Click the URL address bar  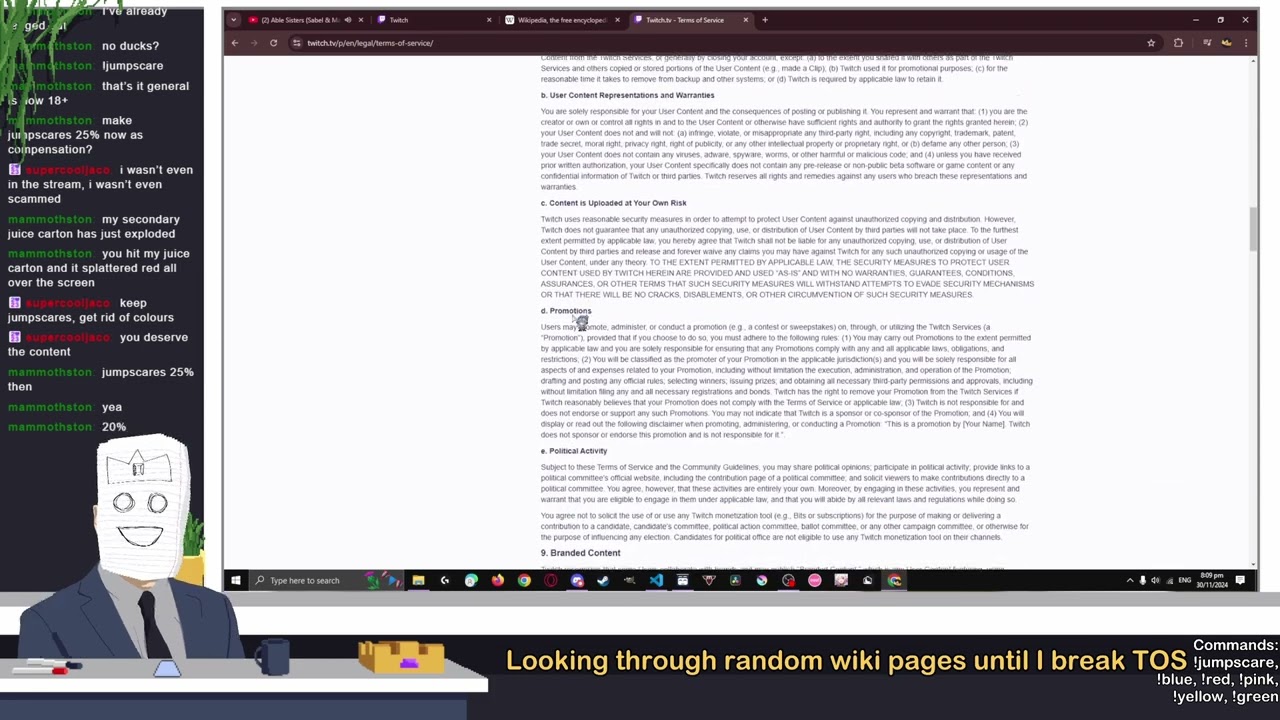(725, 43)
